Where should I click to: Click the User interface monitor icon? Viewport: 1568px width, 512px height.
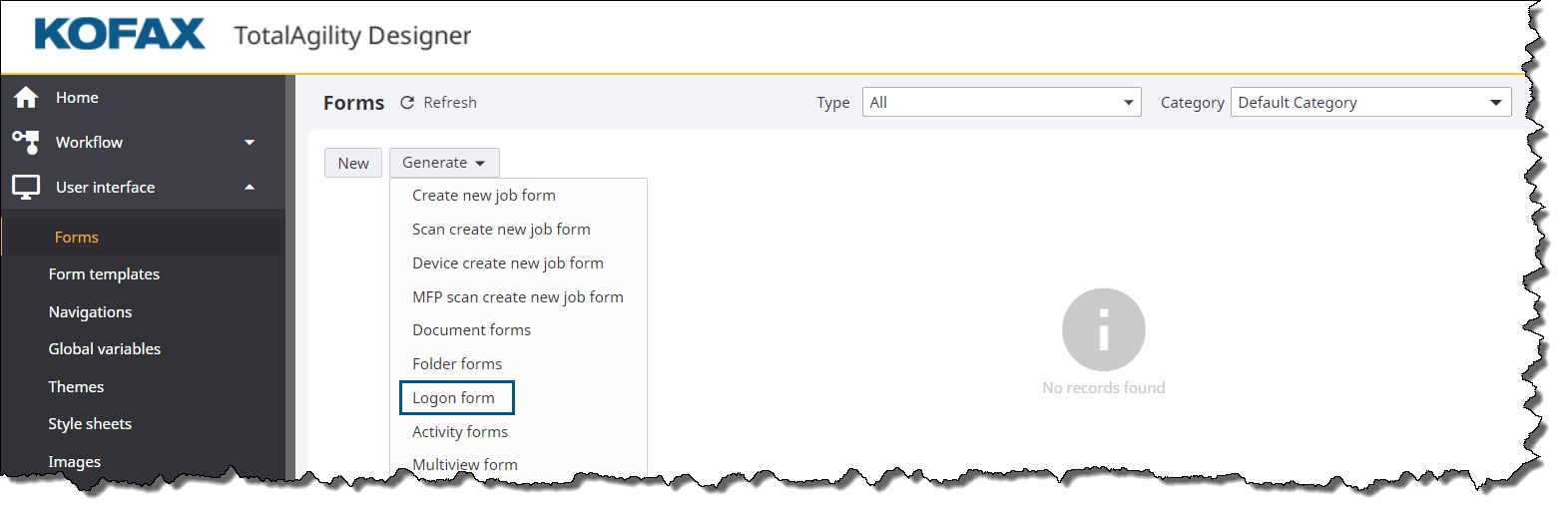[26, 187]
